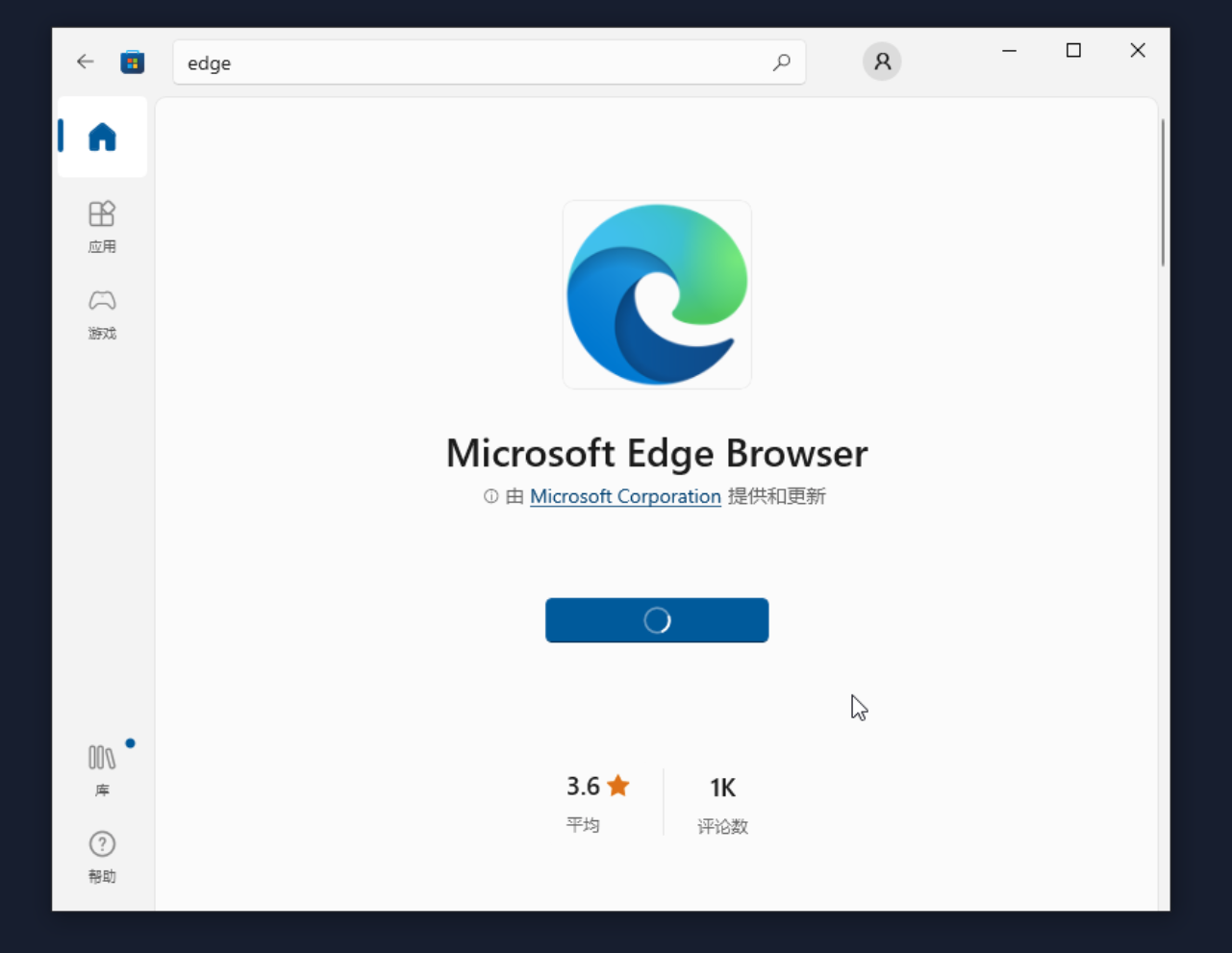Viewport: 1232px width, 953px height.
Task: Minimize the Store window
Action: [1009, 50]
